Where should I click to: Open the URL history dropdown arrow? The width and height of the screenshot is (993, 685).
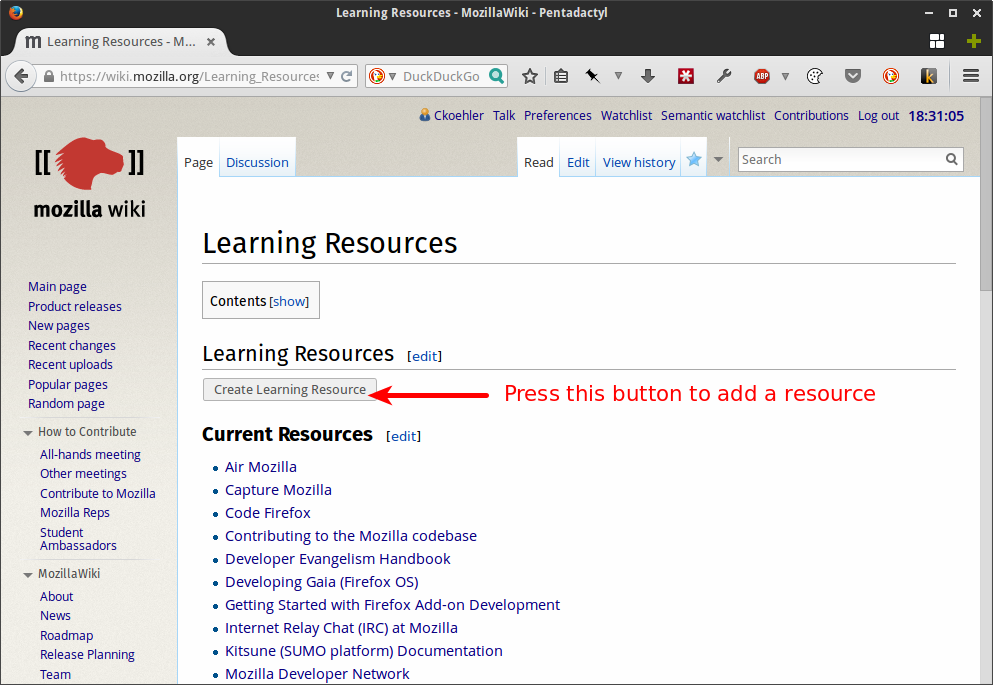point(330,76)
